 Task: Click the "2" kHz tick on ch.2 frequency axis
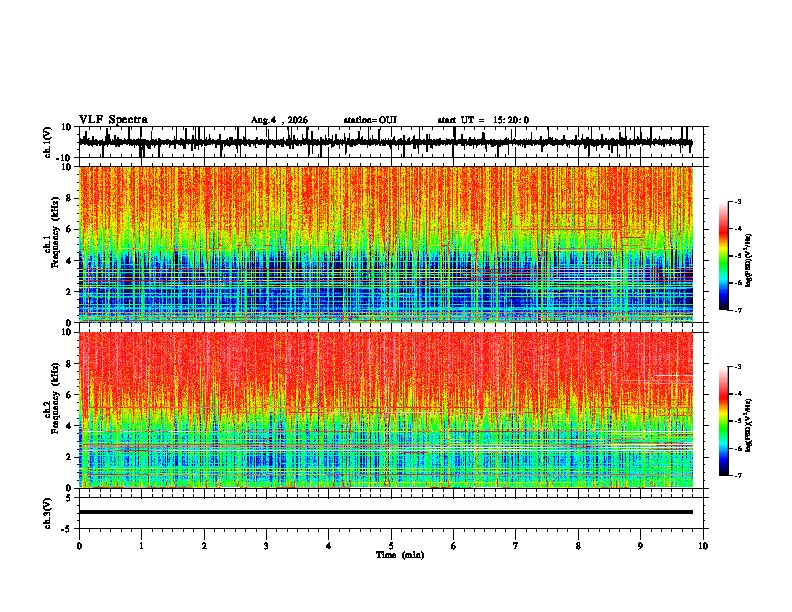[70, 457]
